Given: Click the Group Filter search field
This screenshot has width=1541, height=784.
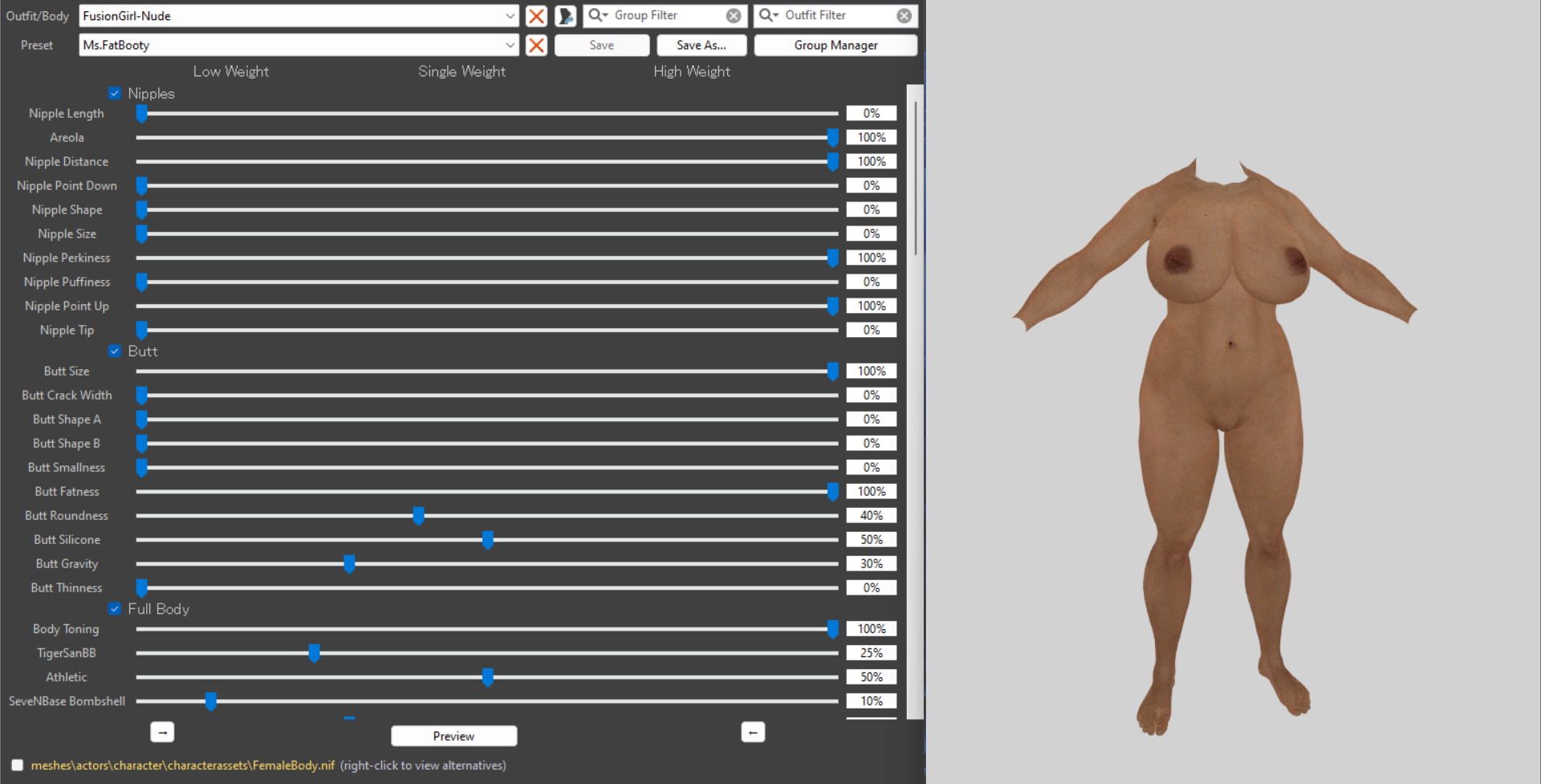Looking at the screenshot, I should (666, 15).
